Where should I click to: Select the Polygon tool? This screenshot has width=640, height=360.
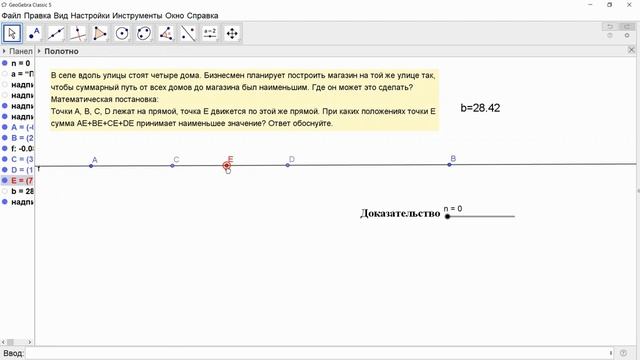[100, 33]
